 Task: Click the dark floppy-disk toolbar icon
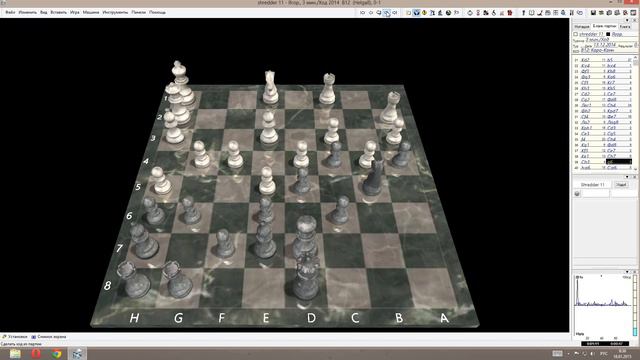[593, 13]
